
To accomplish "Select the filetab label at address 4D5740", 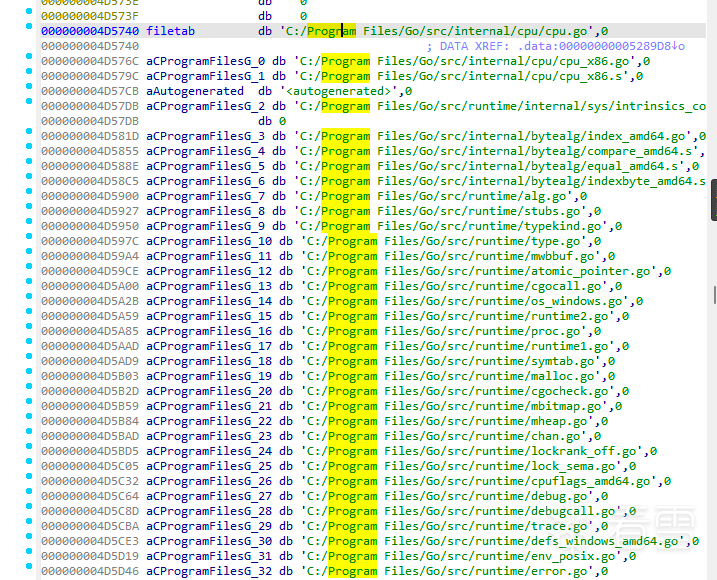I will [170, 31].
